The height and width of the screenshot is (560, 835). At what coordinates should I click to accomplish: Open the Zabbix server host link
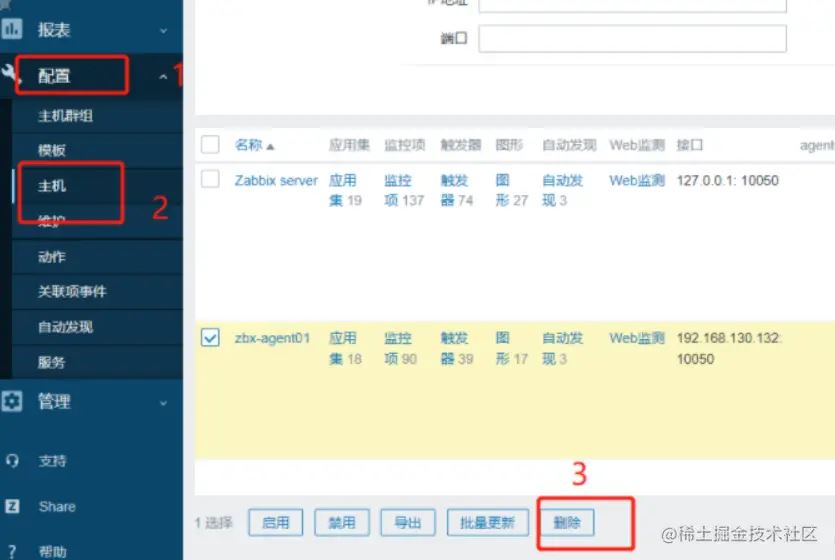tap(276, 180)
